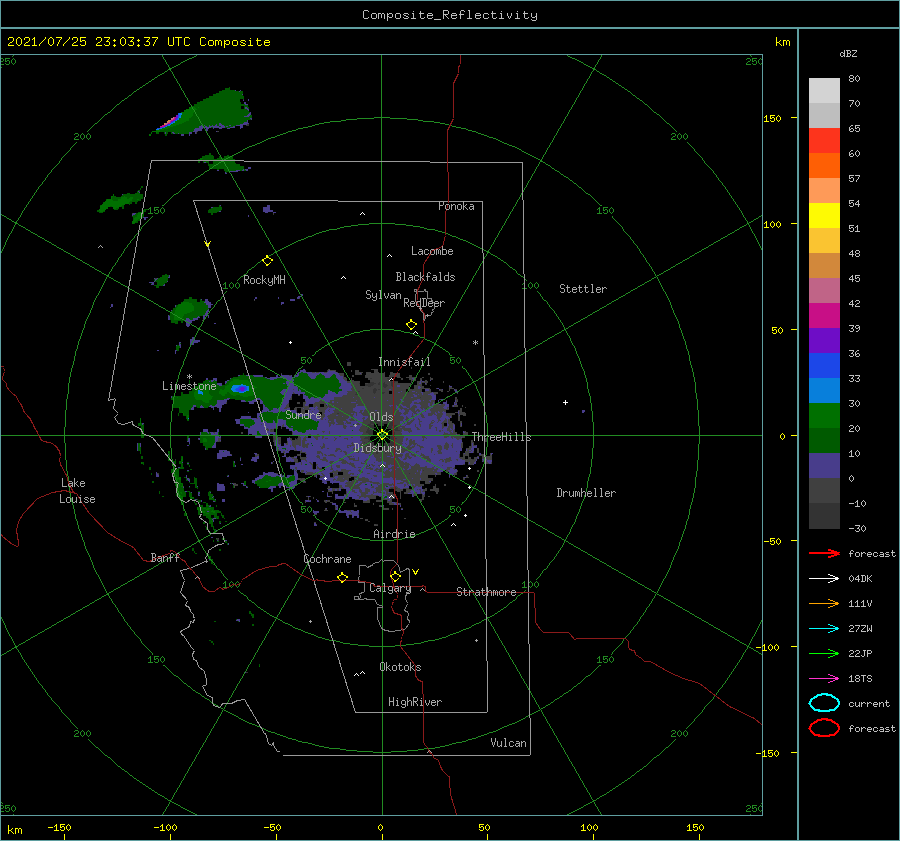
Task: Click the Calgary city label
Action: pyautogui.click(x=390, y=588)
